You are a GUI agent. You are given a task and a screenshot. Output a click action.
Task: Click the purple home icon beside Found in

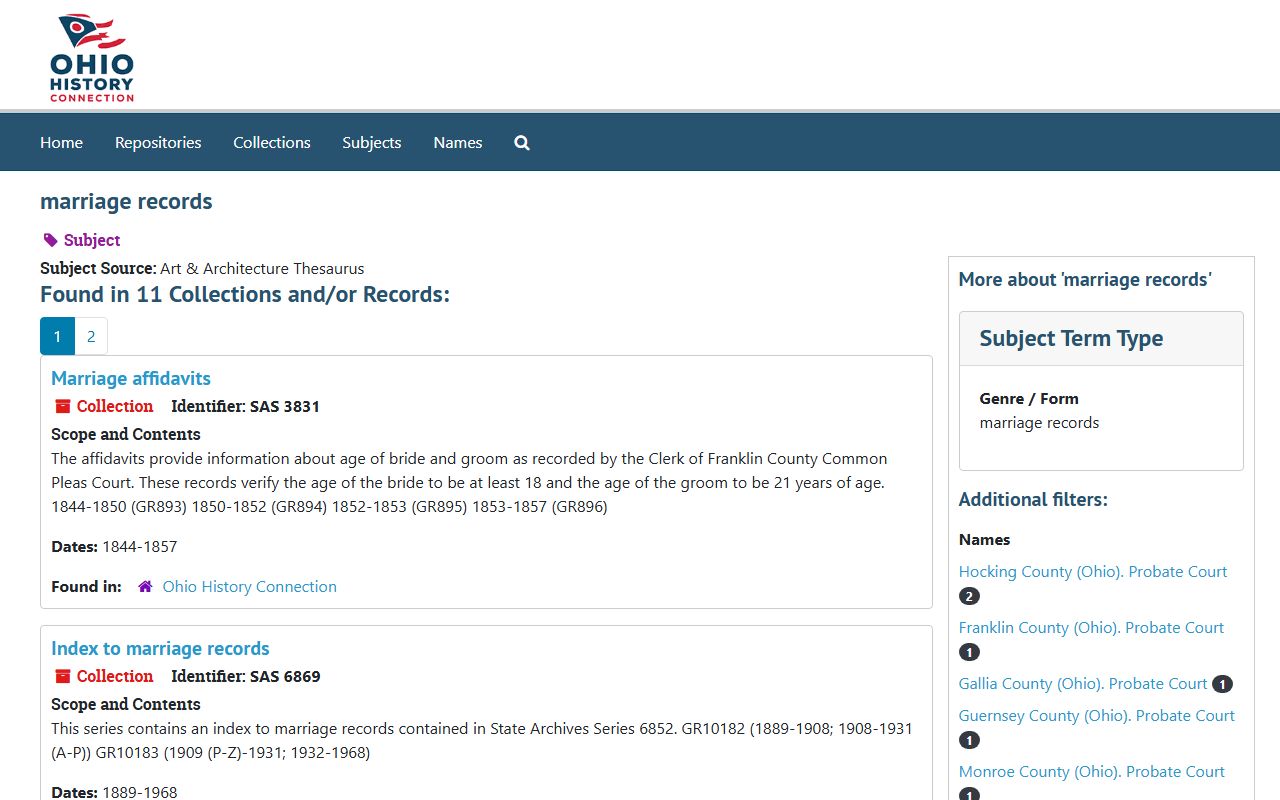[145, 586]
